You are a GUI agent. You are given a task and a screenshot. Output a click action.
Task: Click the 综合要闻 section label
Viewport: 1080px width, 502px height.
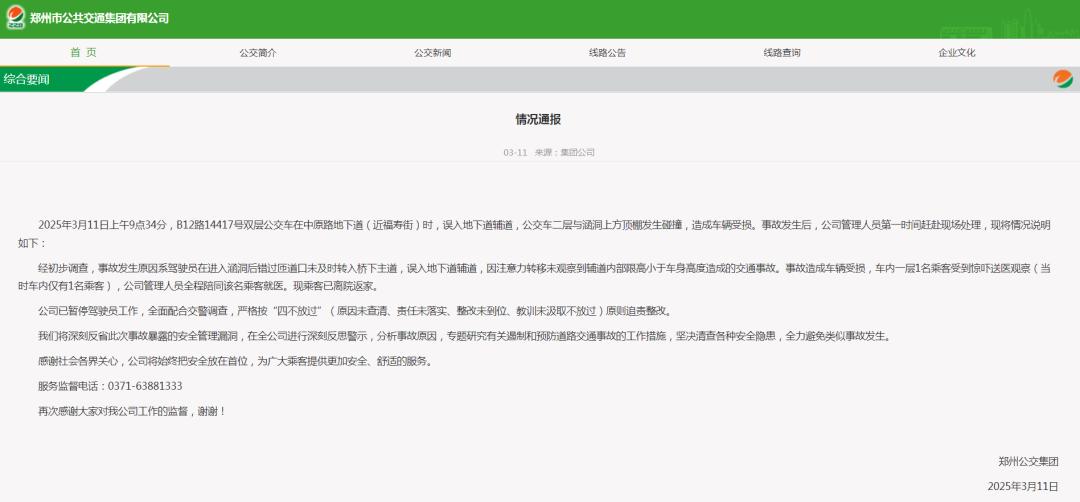pos(27,79)
